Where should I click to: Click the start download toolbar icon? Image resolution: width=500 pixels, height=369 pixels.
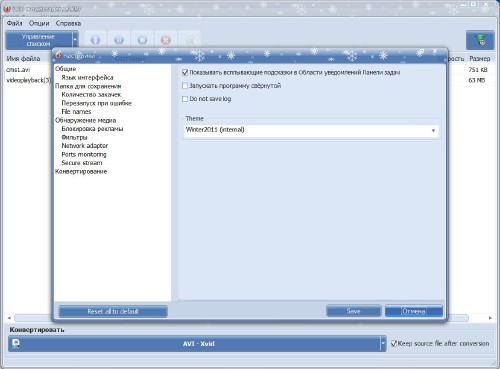click(95, 40)
